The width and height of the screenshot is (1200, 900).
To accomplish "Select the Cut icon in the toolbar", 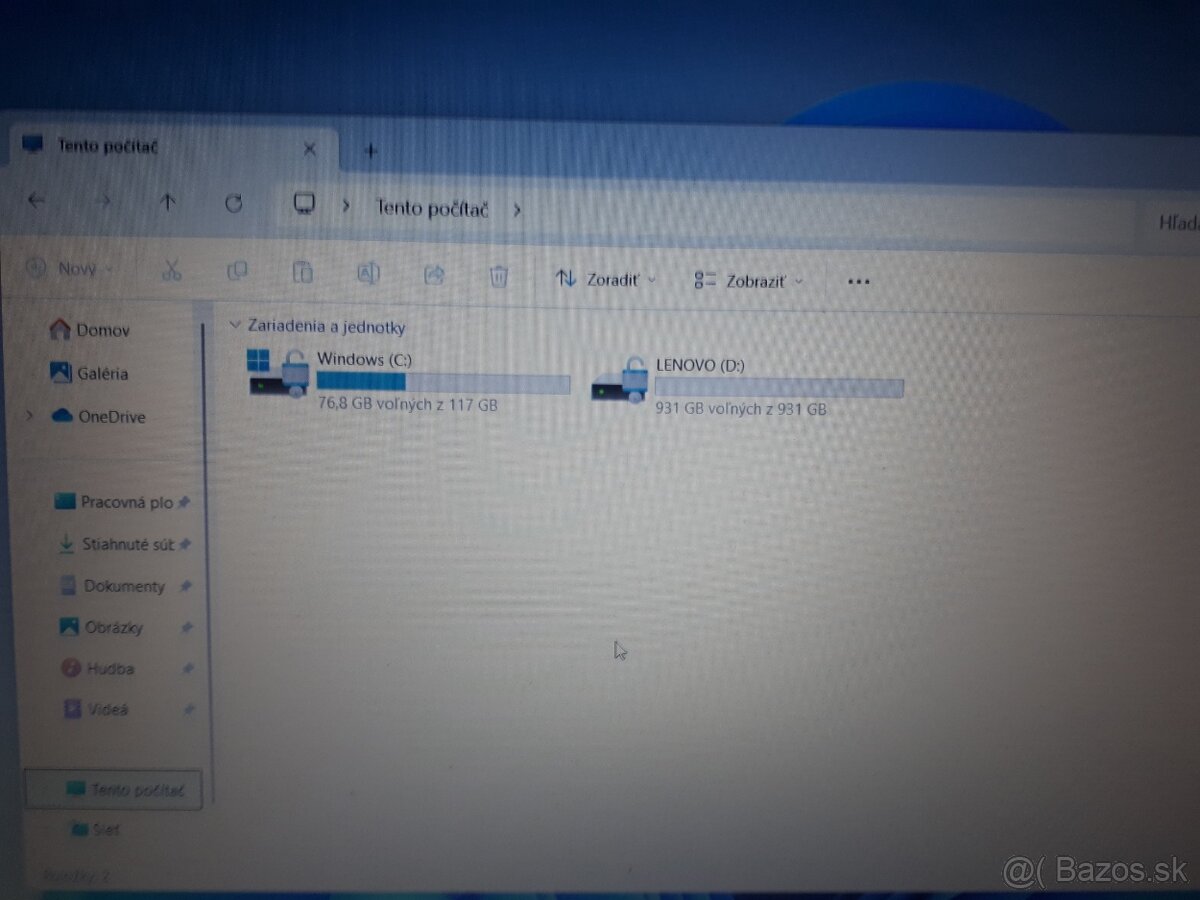I will pos(171,273).
